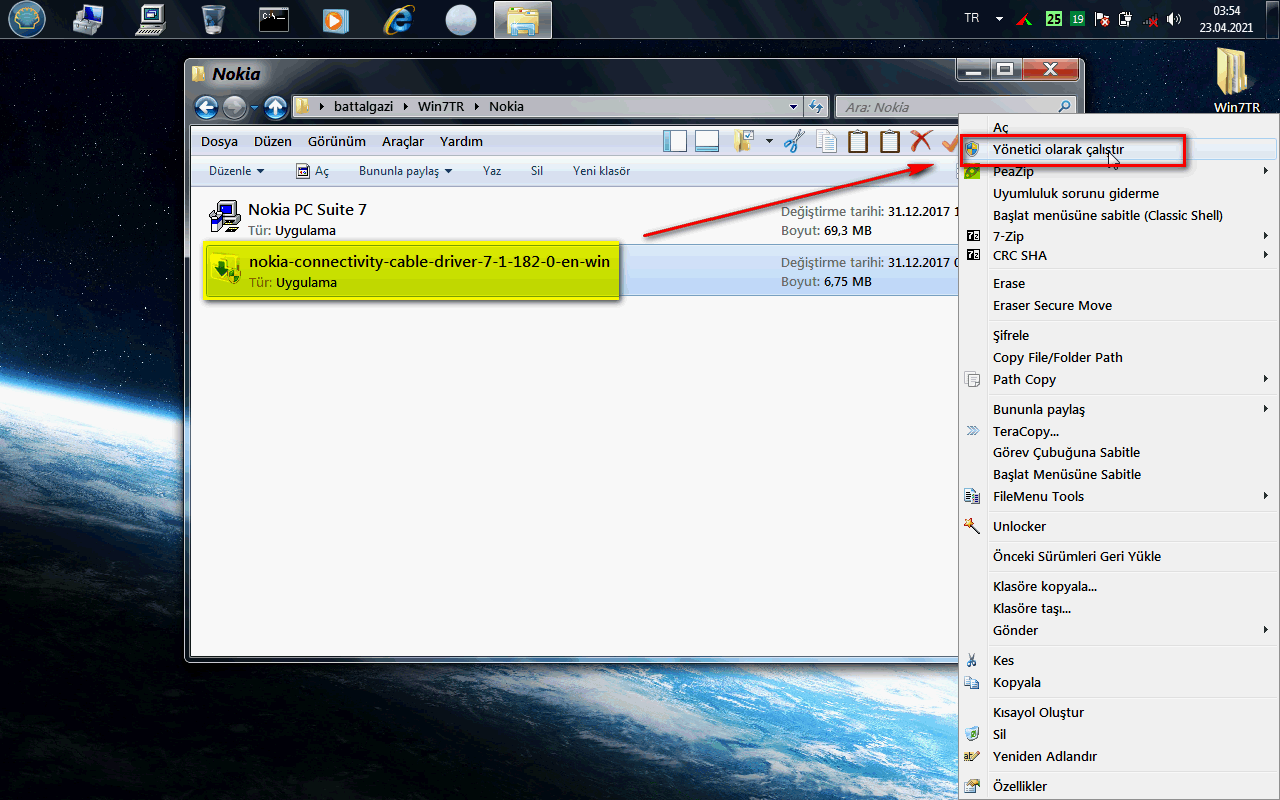This screenshot has width=1280, height=800.
Task: Launch the media player taskbar icon
Action: (335, 19)
